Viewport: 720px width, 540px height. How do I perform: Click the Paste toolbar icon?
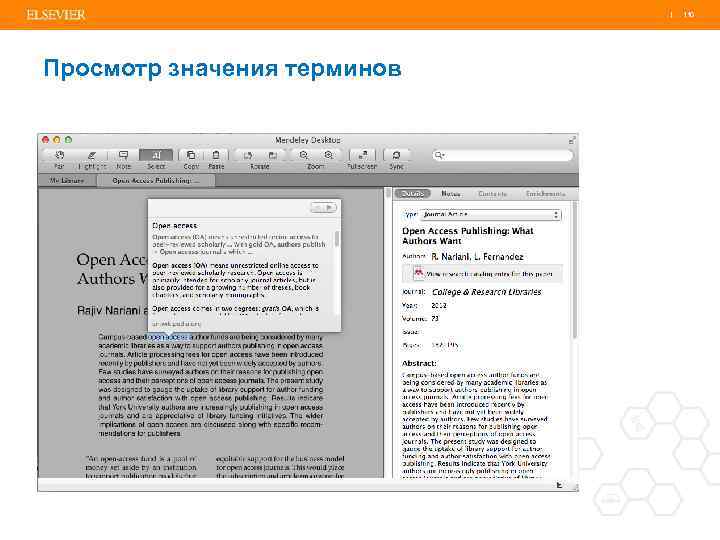tap(216, 155)
